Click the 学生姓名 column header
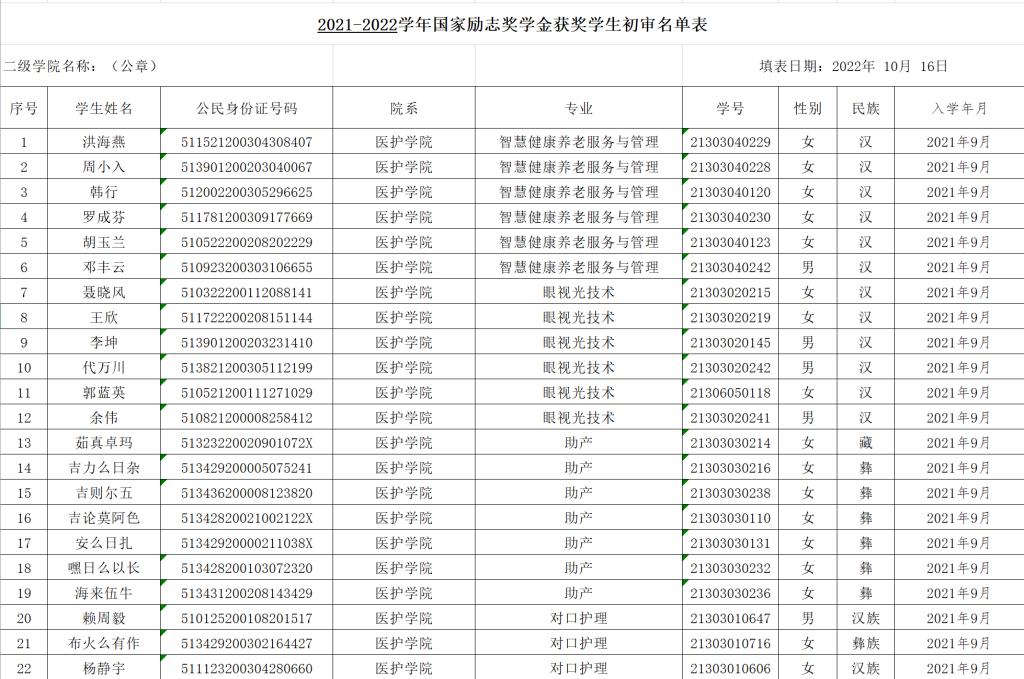The width and height of the screenshot is (1024, 679). click(104, 108)
